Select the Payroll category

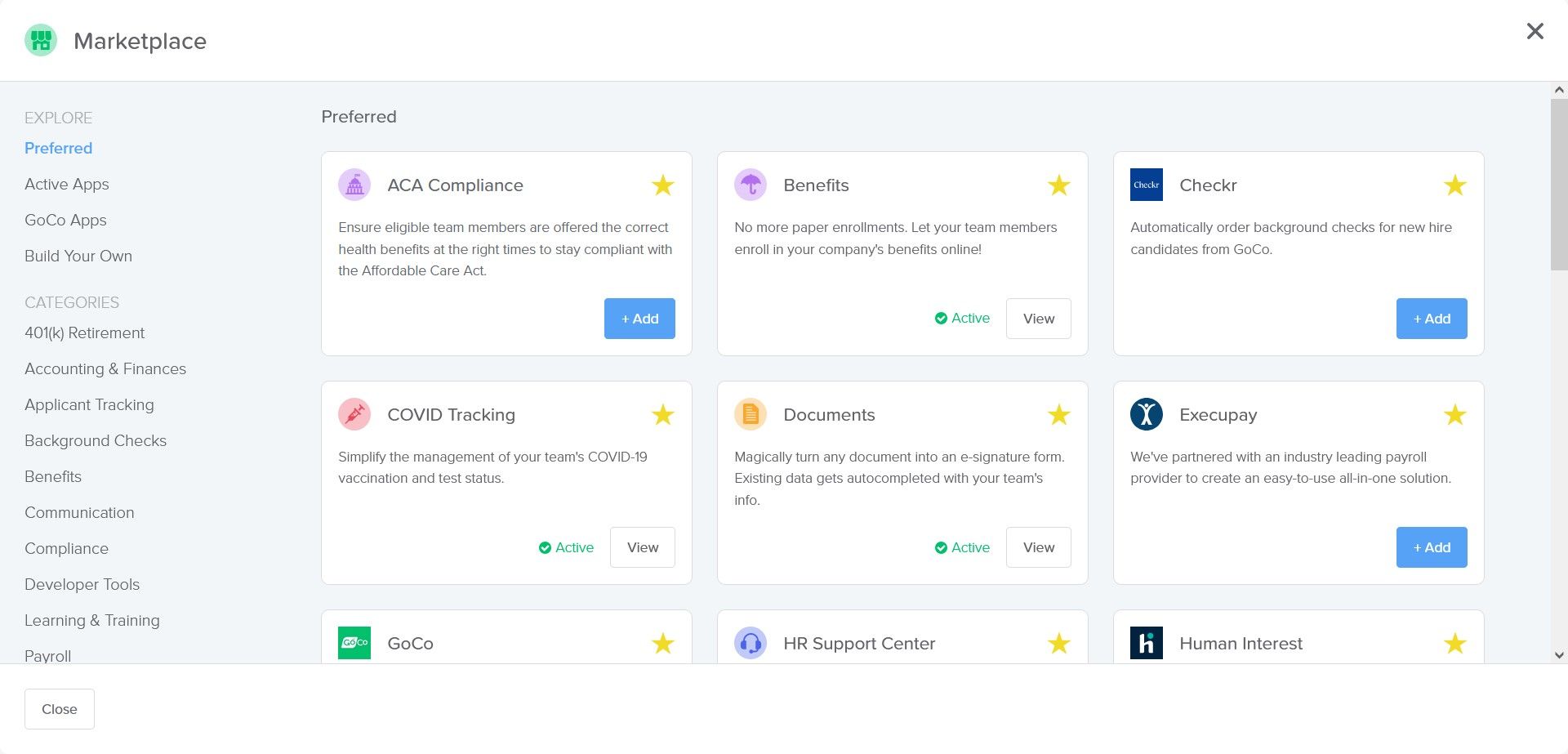[x=48, y=655]
